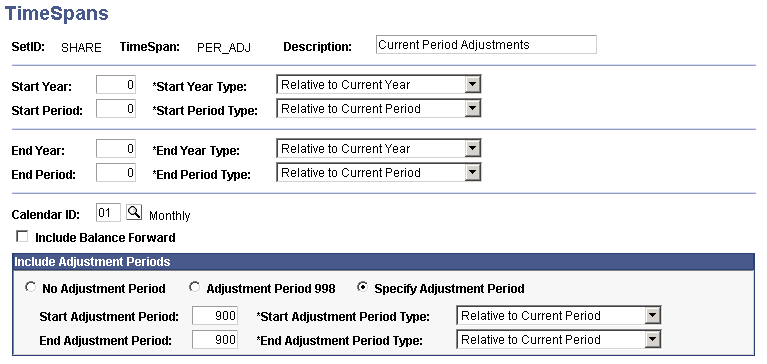The image size is (767, 364).
Task: Open the Start Adjustment Period Type dropdown
Action: click(x=559, y=316)
